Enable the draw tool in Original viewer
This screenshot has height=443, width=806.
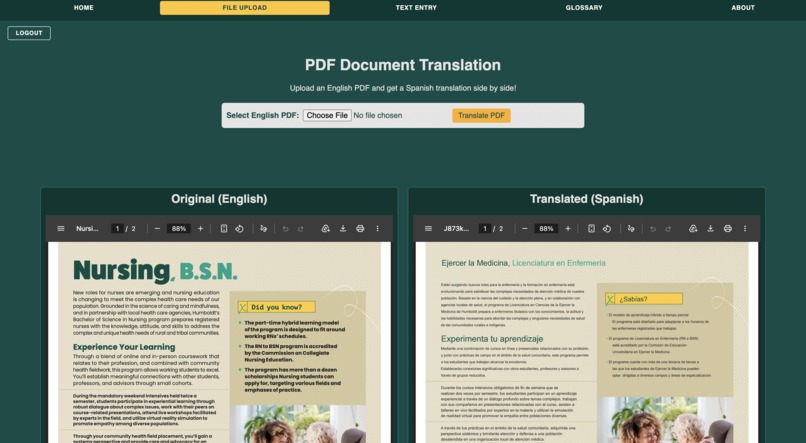pos(264,229)
